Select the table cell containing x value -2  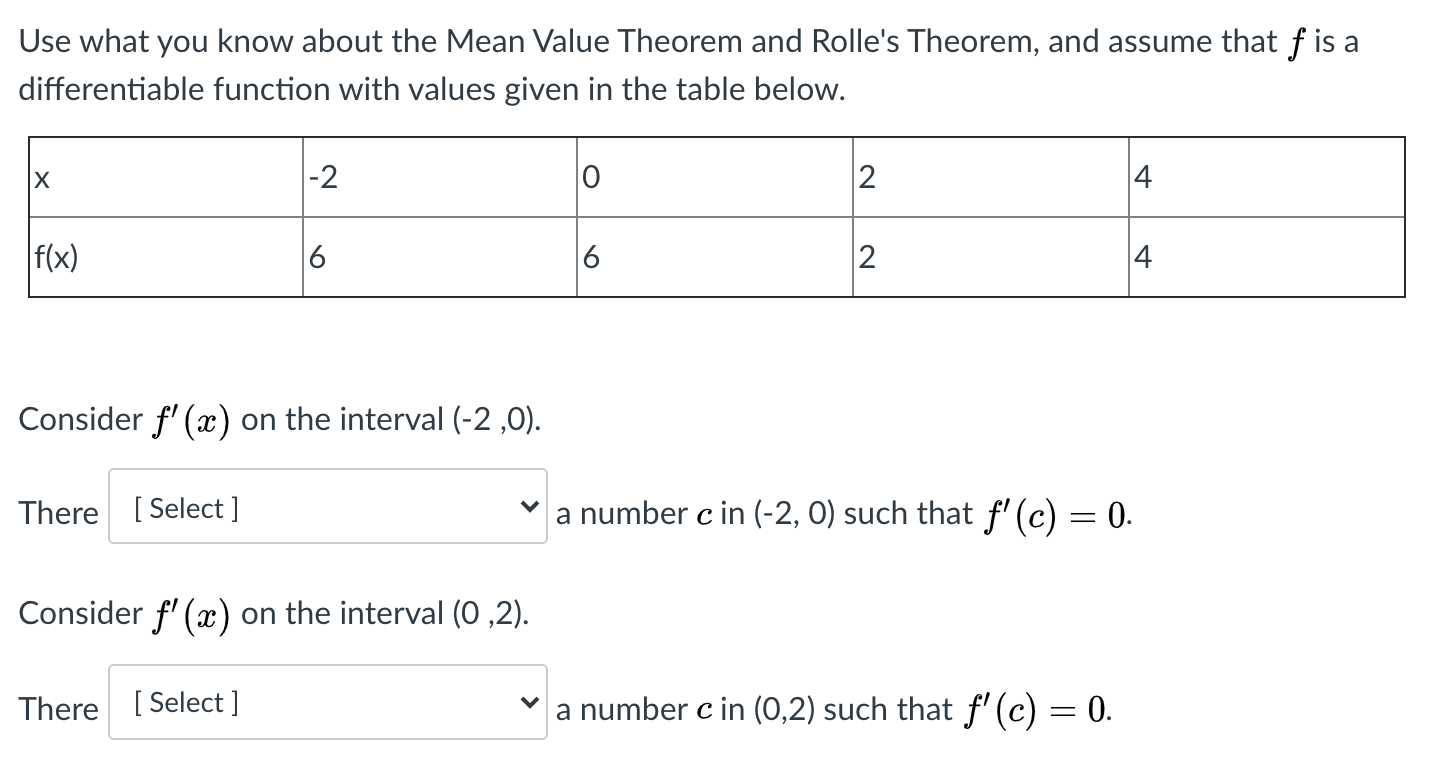tap(440, 175)
